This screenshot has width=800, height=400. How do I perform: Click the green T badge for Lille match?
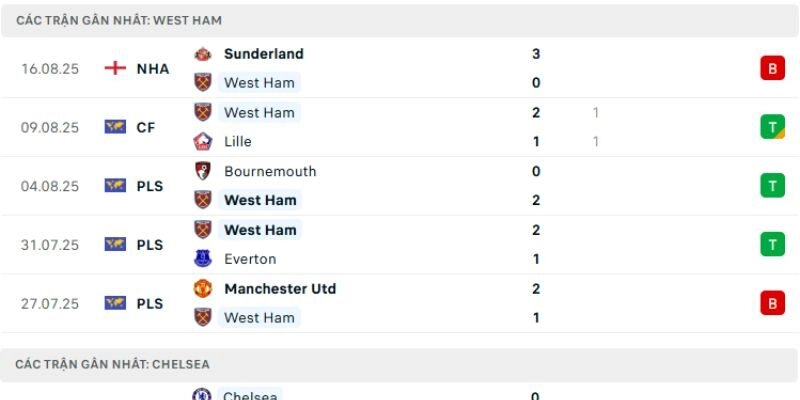tap(771, 127)
